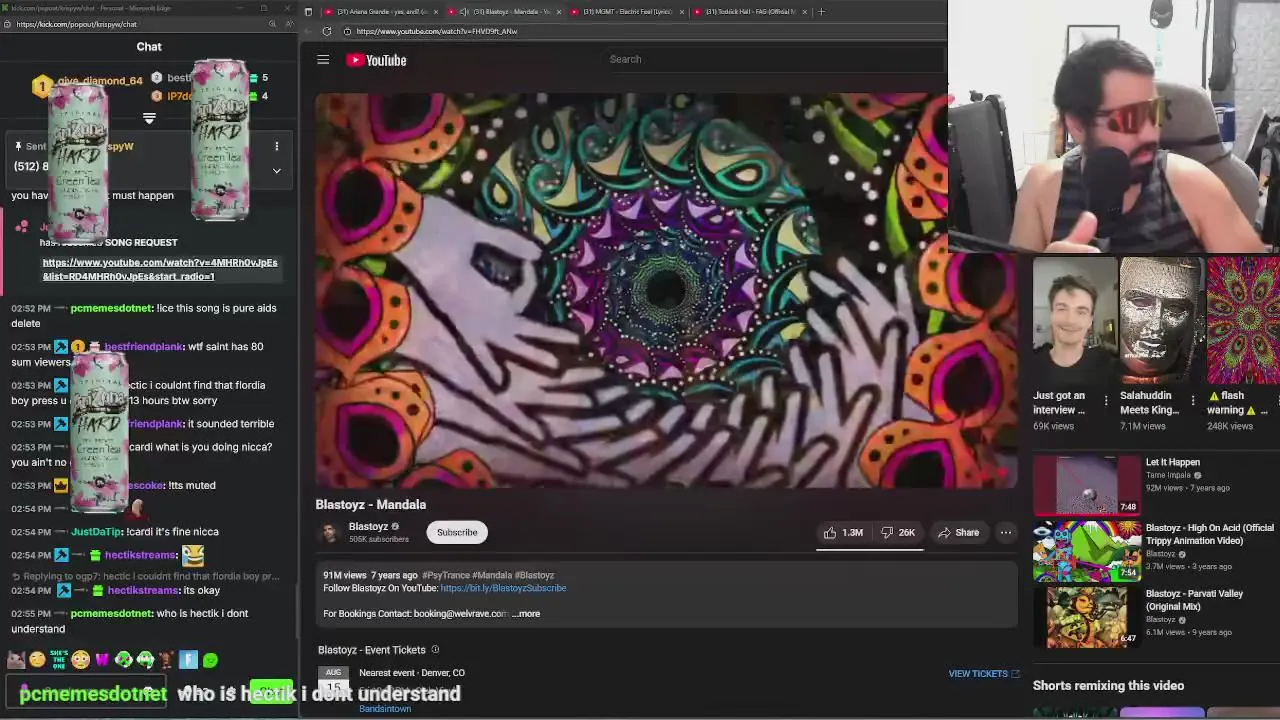Collapse the pinned message chevron in chat

277,170
